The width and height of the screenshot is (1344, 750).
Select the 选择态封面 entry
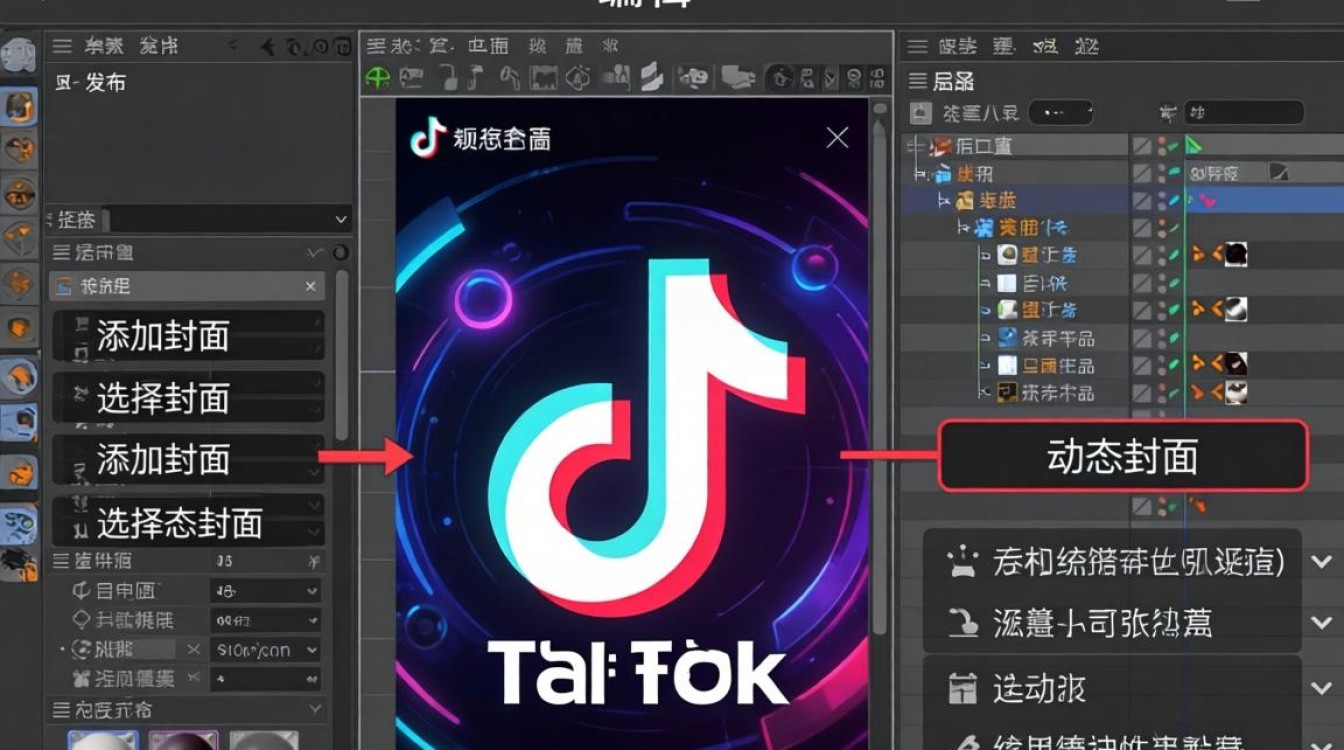188,521
